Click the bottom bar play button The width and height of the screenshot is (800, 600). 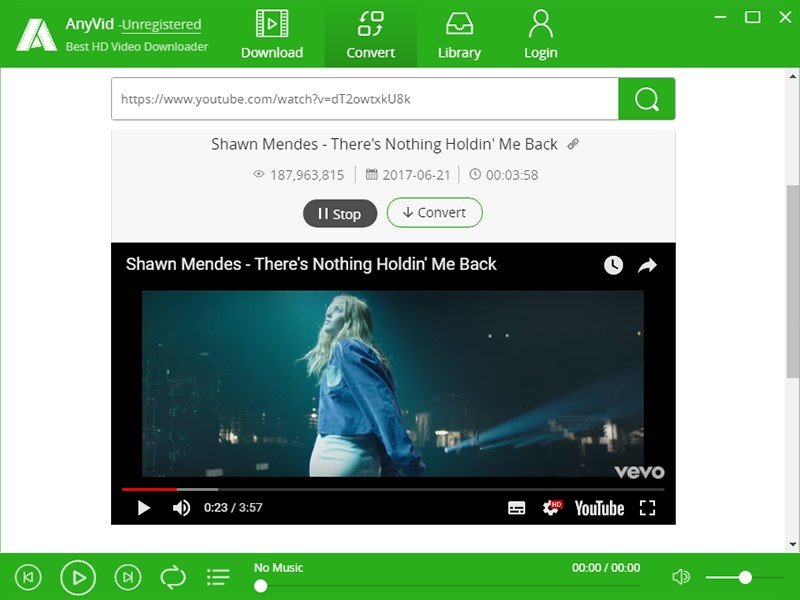click(x=78, y=578)
